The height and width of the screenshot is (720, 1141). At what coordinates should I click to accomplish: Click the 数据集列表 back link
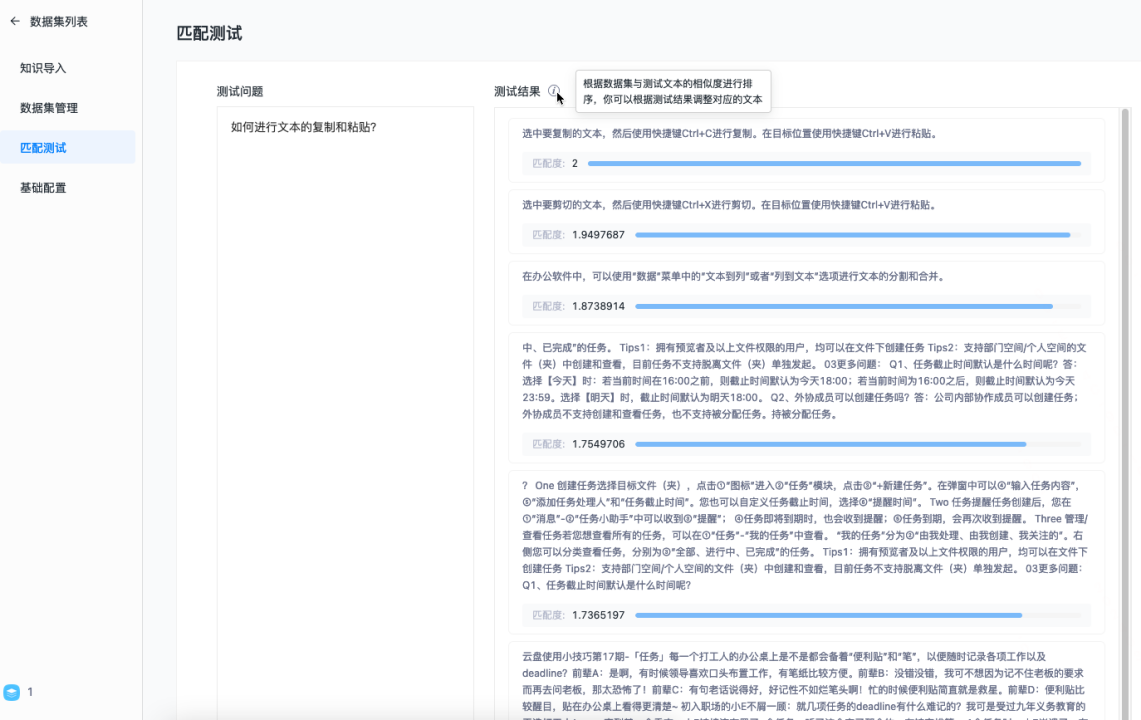pyautogui.click(x=58, y=21)
